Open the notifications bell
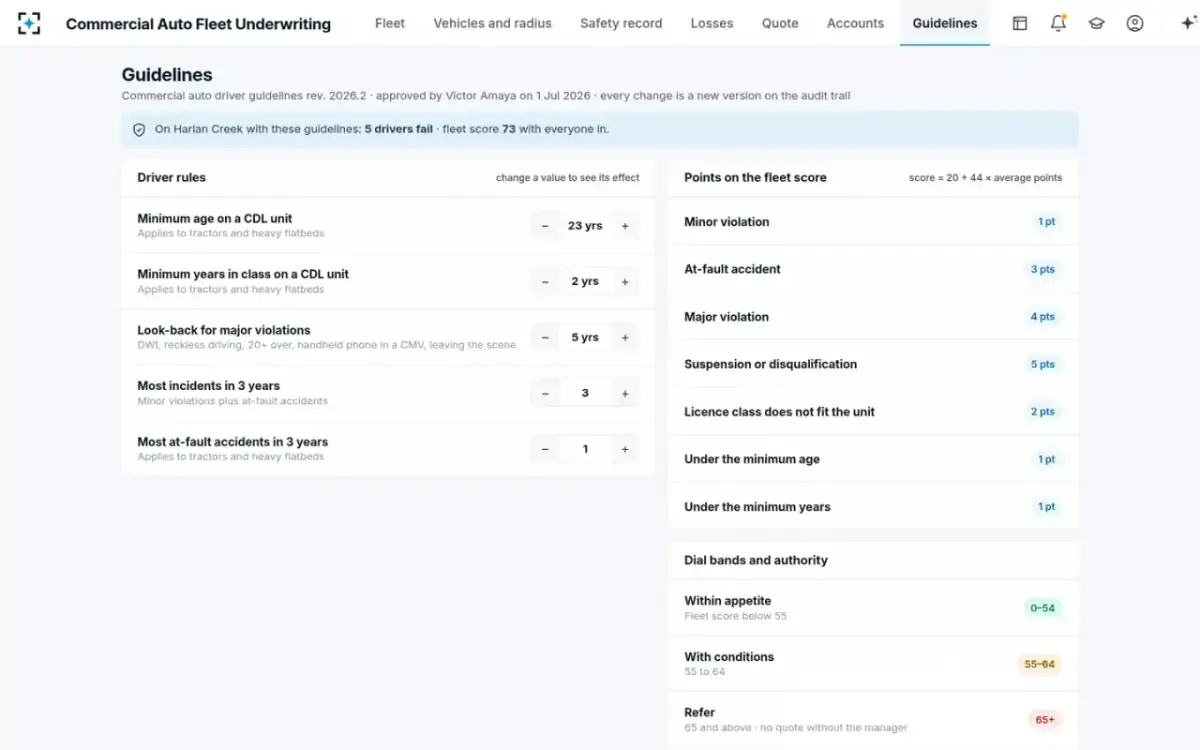The image size is (1200, 750). pos(1058,23)
